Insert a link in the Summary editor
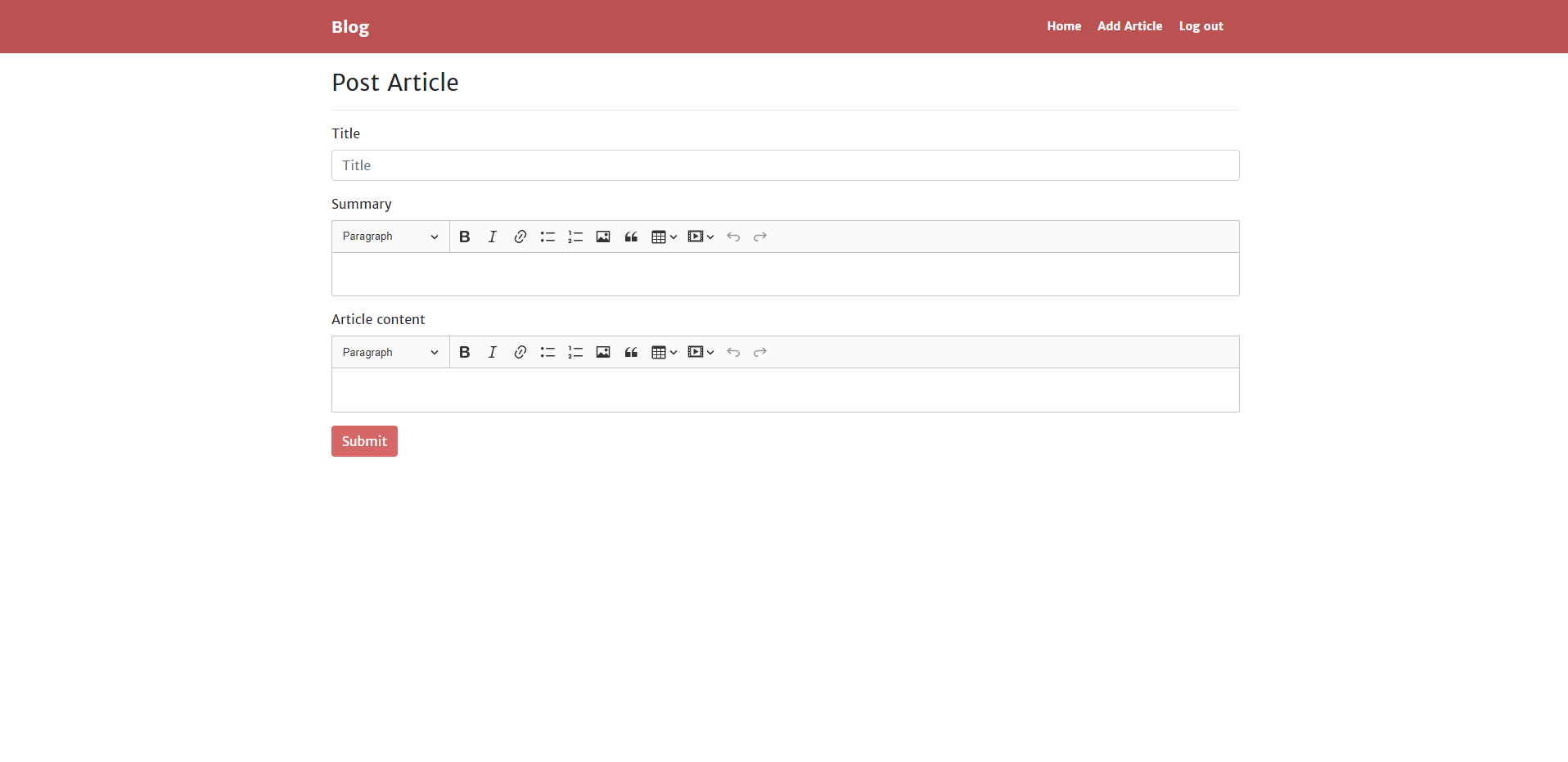The height and width of the screenshot is (762, 1568). coord(520,237)
